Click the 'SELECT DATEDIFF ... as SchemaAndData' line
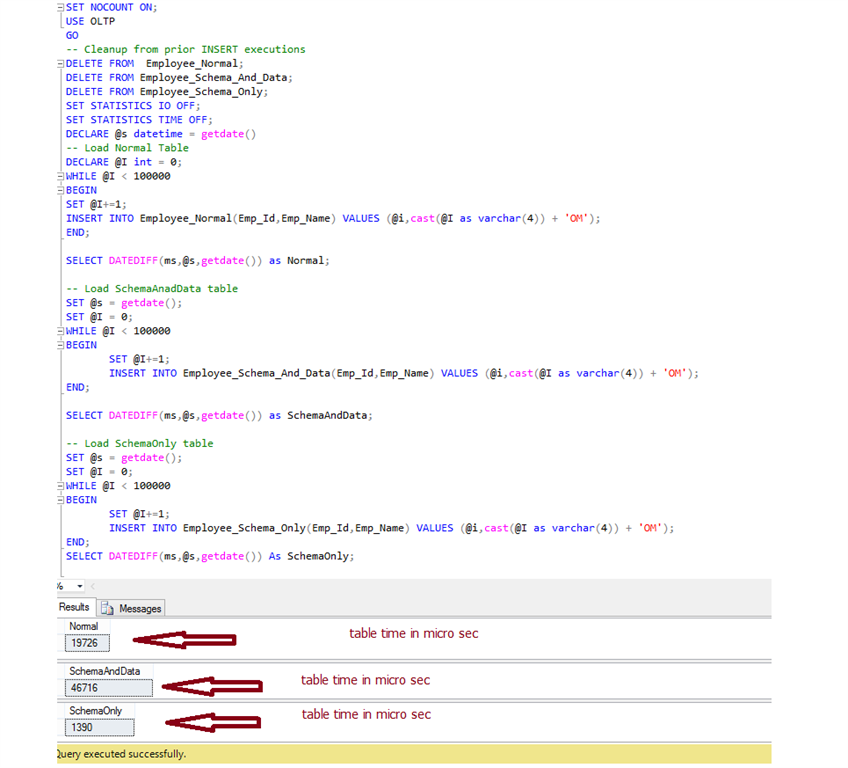This screenshot has height=768, width=848. [x=219, y=415]
